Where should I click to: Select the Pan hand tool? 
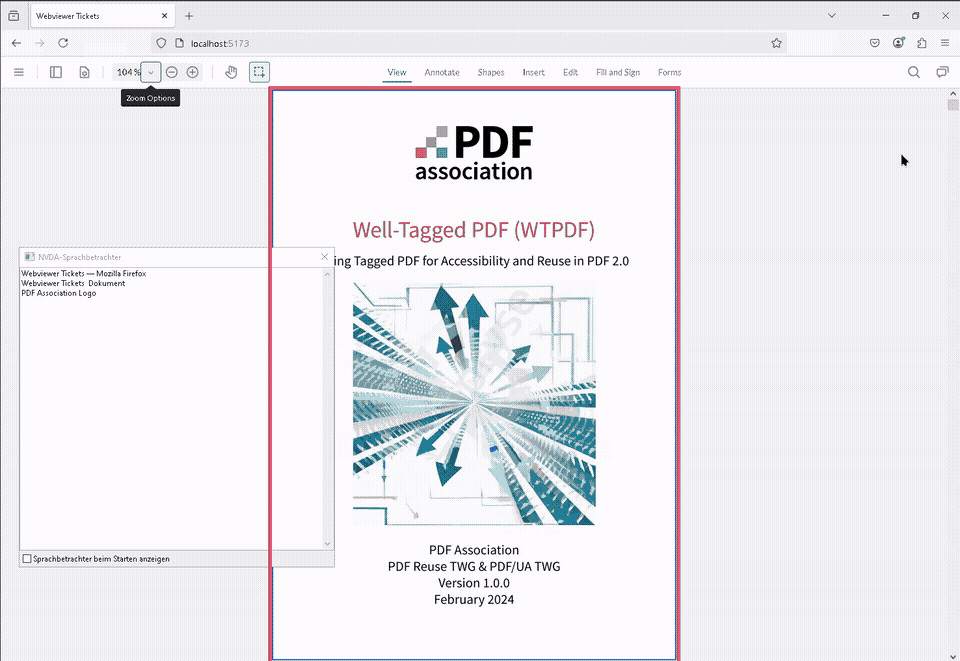tap(231, 72)
